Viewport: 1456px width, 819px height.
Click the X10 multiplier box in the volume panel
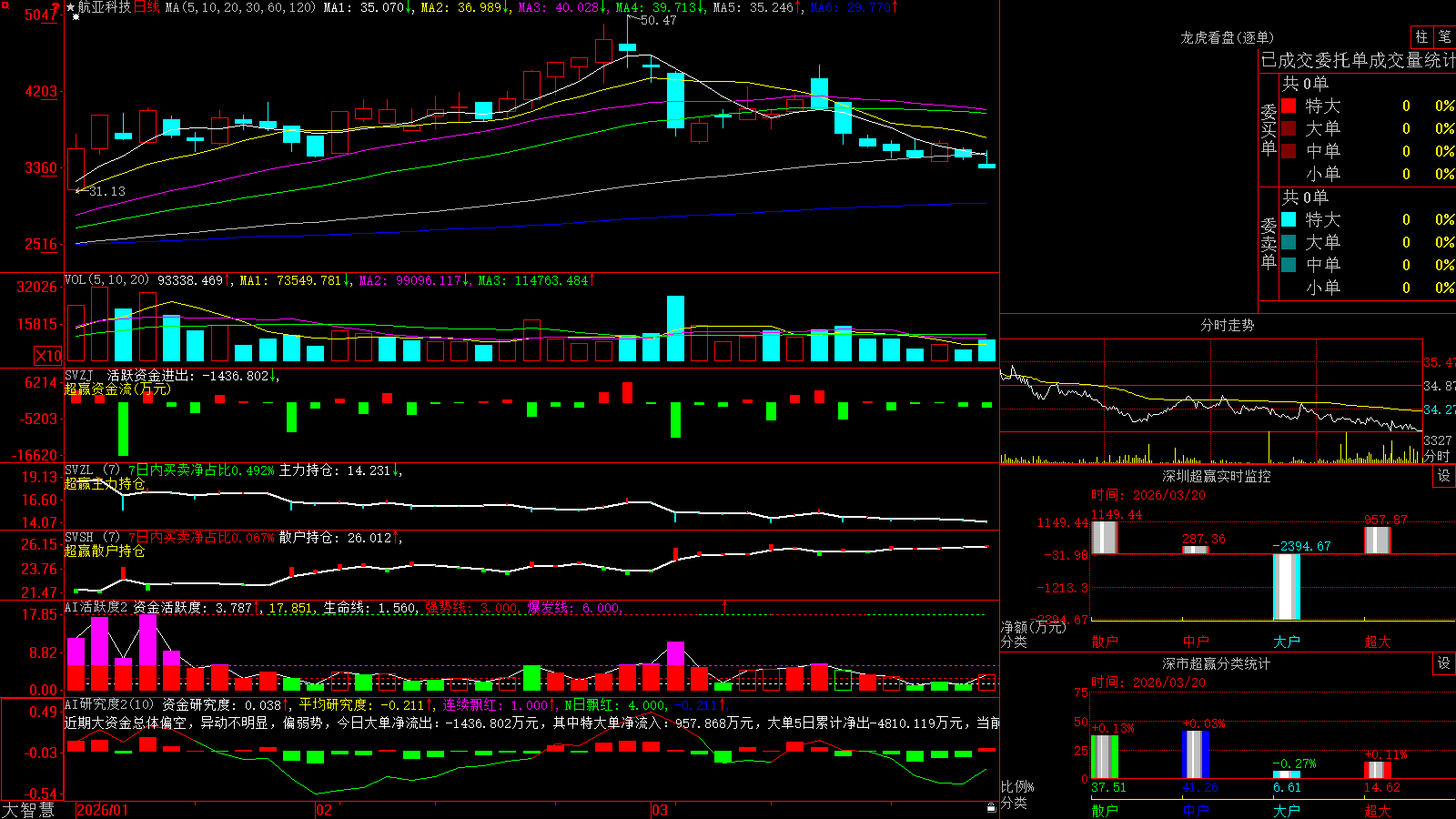[x=48, y=356]
